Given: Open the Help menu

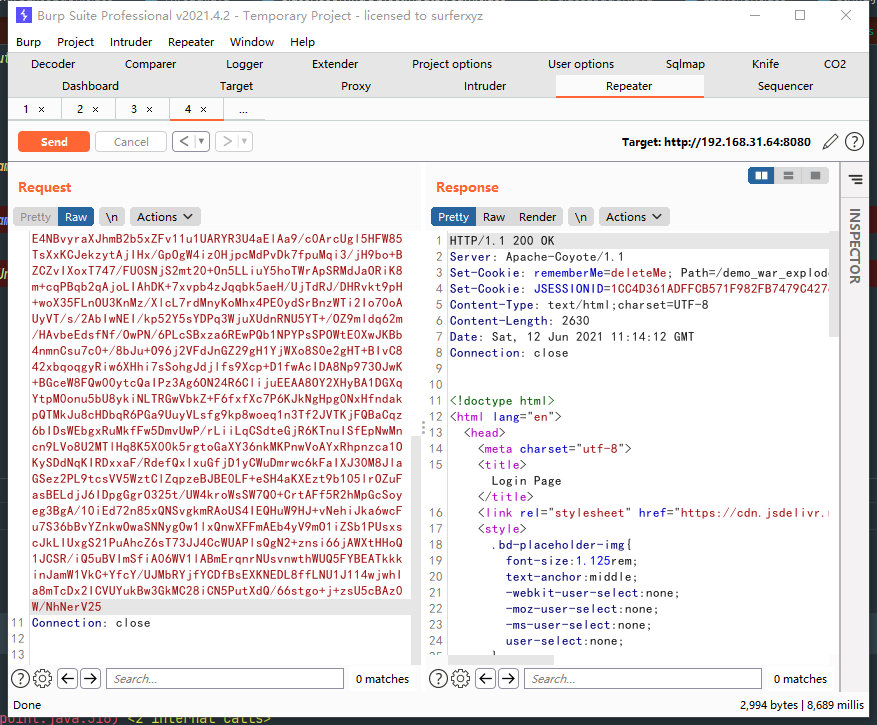Looking at the screenshot, I should 303,42.
